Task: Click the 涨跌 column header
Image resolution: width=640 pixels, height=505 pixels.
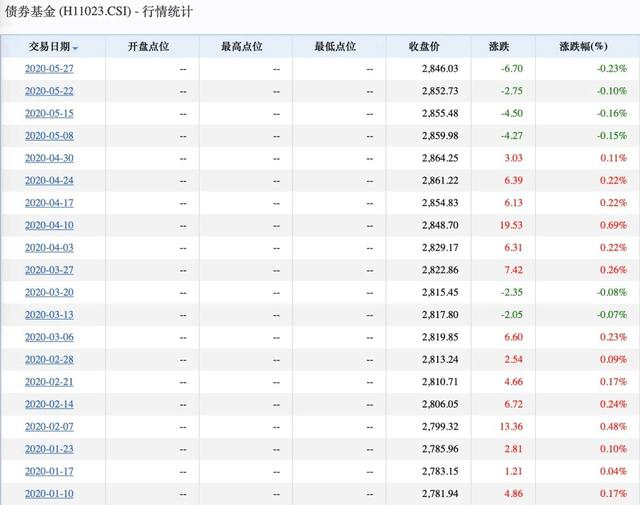Action: click(x=499, y=47)
